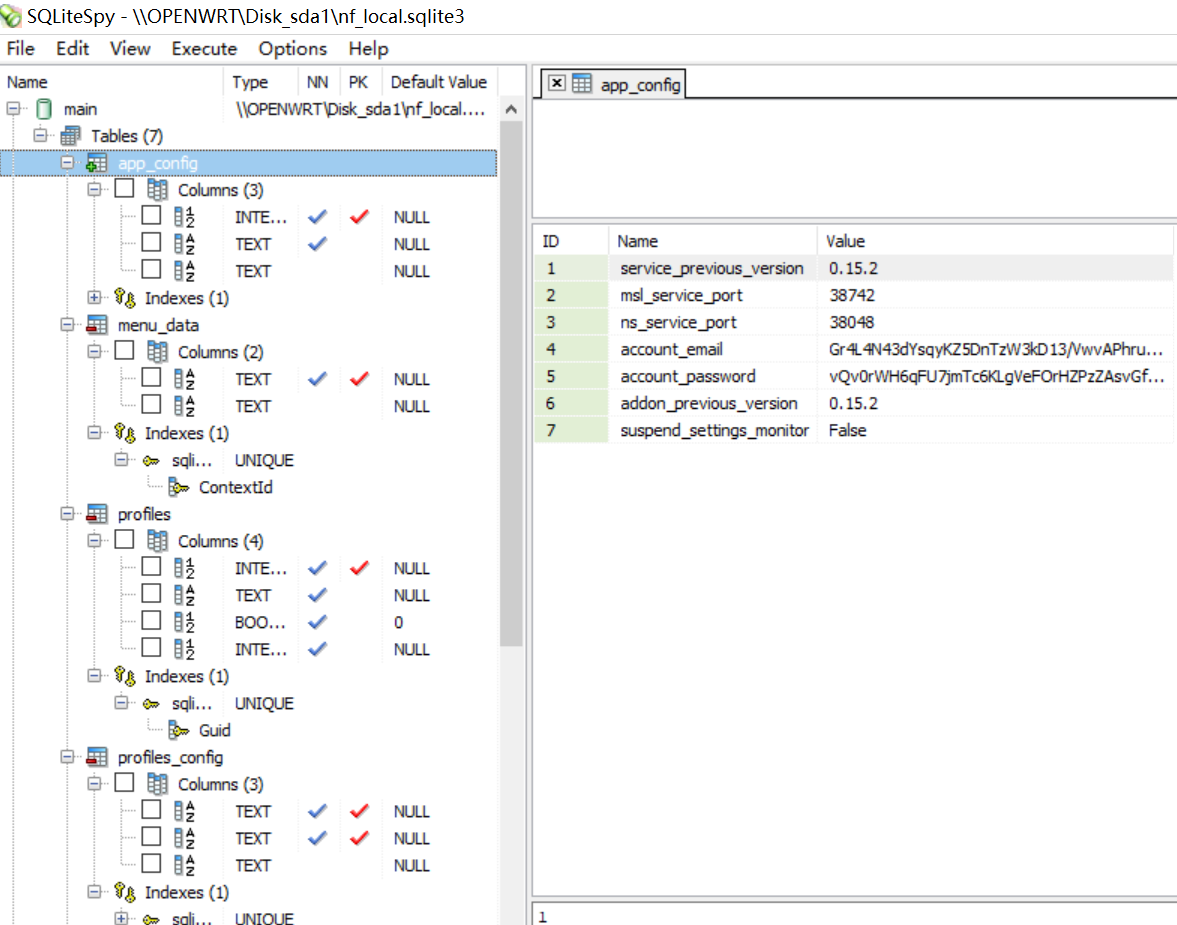Open the Options menu
This screenshot has width=1177, height=925.
click(293, 49)
